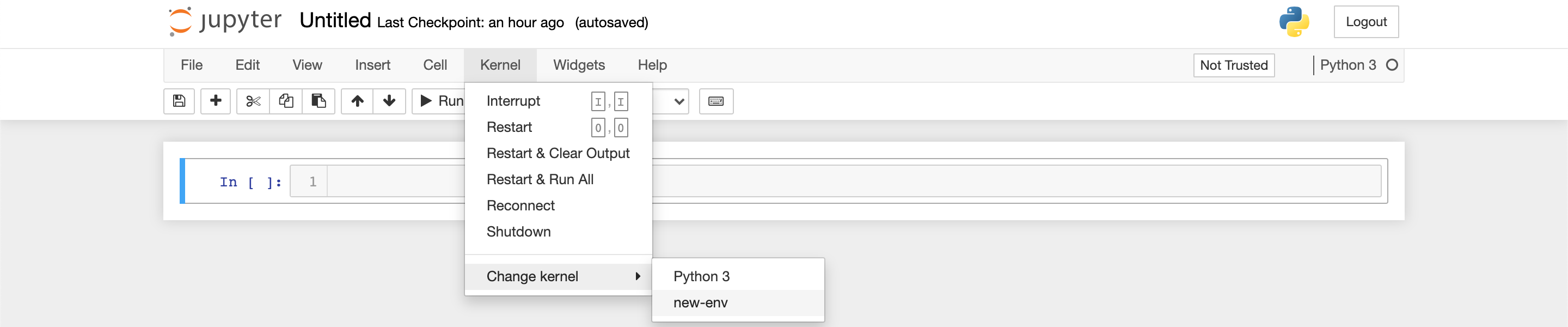Click the Untitled notebook name
The width and height of the screenshot is (1568, 327).
point(335,21)
